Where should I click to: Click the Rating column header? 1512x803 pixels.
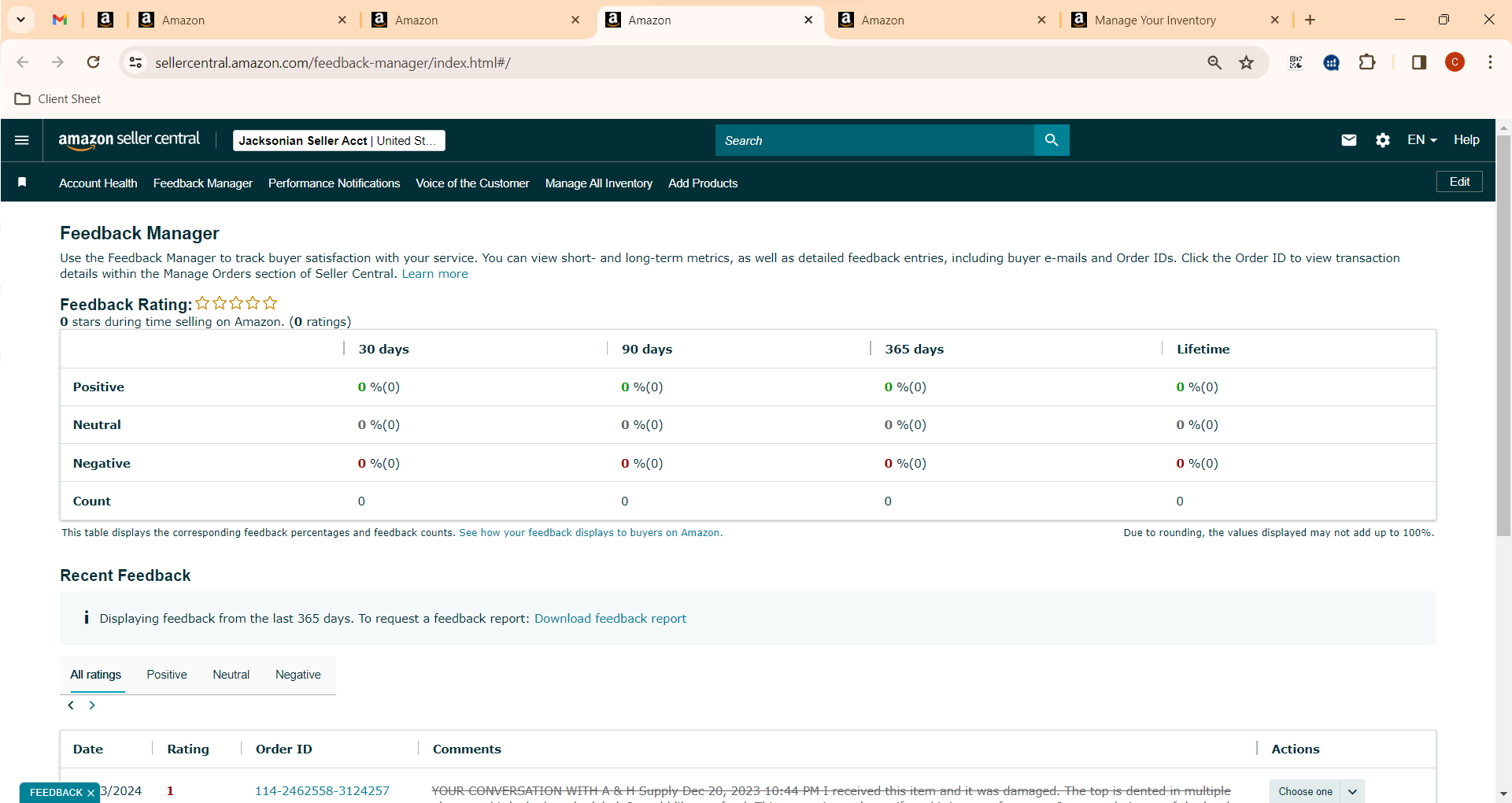[188, 749]
